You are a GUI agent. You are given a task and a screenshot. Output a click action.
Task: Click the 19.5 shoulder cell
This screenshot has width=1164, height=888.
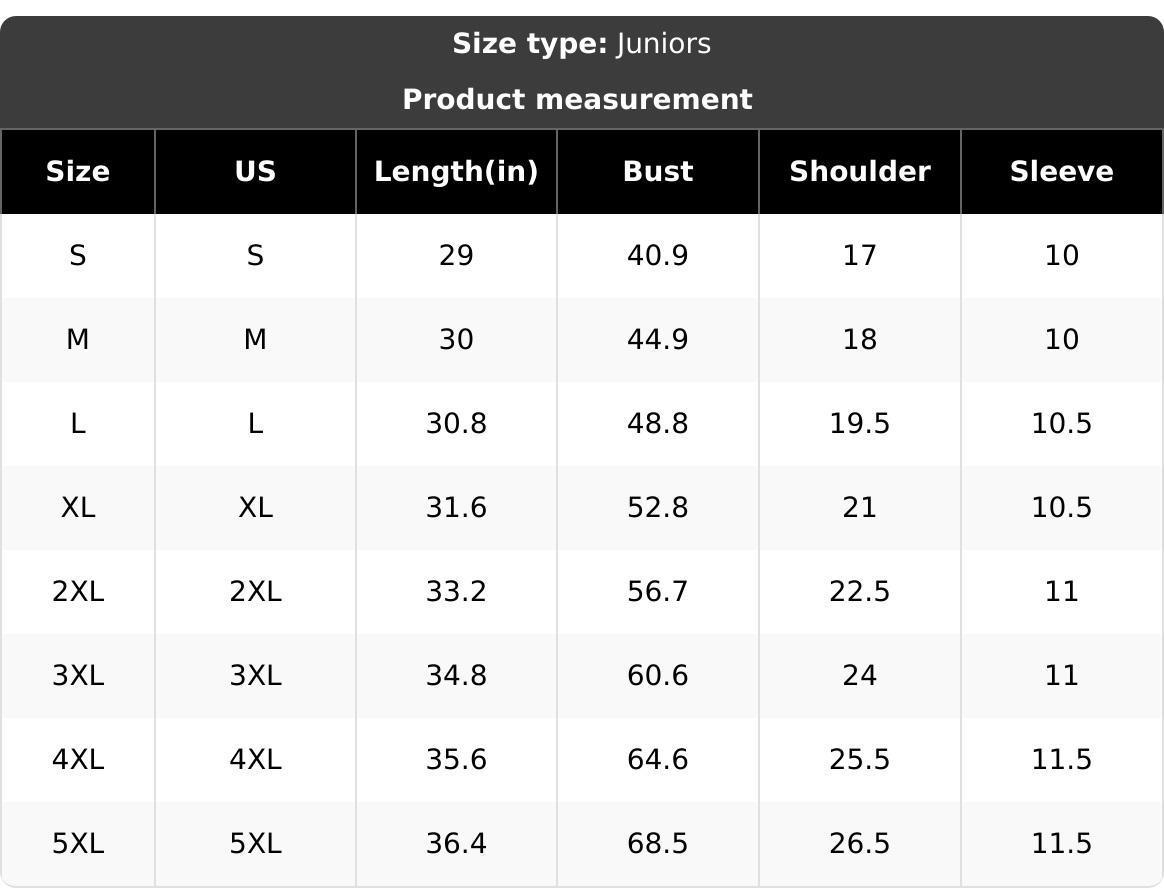[x=860, y=424]
